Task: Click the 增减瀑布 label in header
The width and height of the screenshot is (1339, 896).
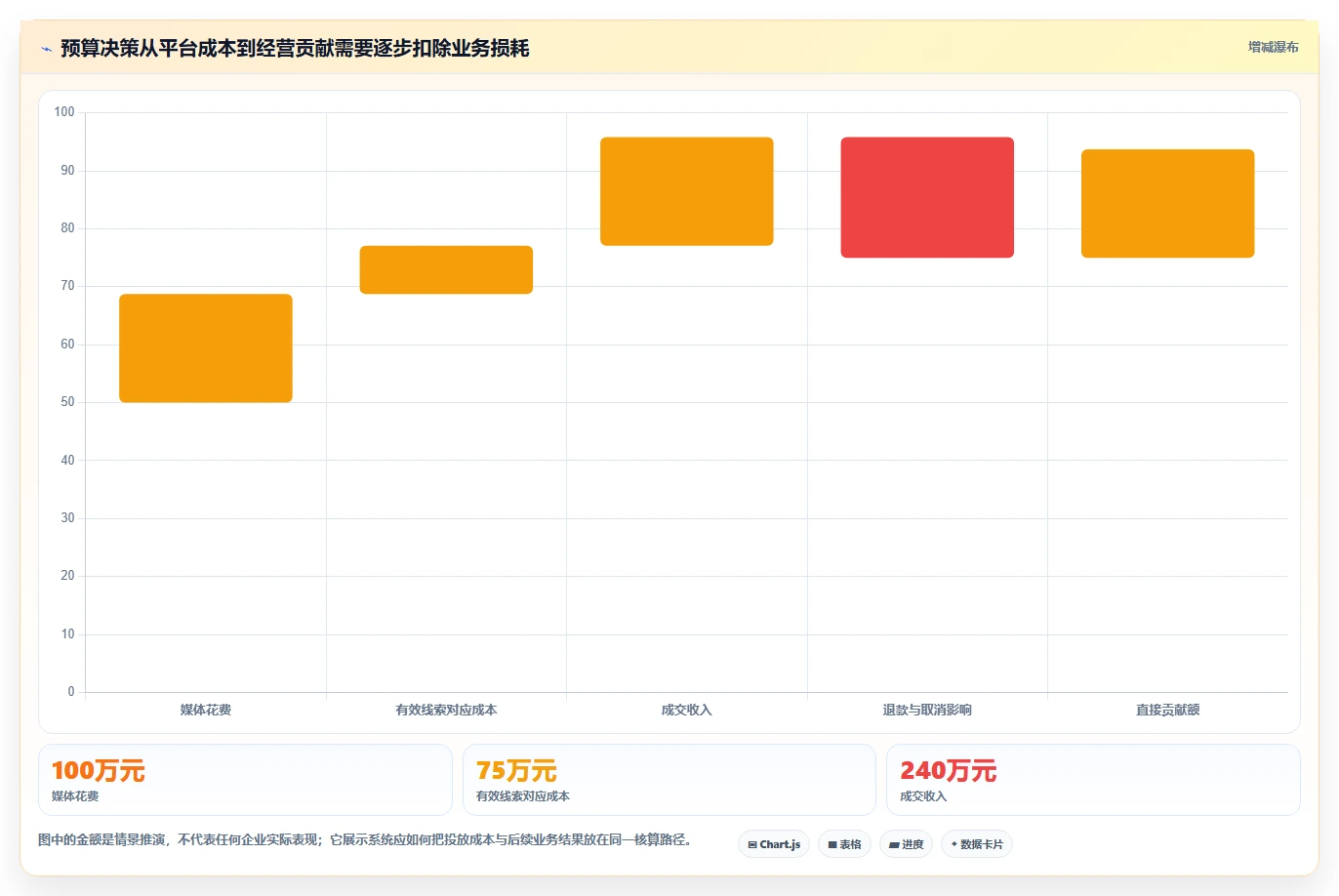Action: click(1273, 47)
